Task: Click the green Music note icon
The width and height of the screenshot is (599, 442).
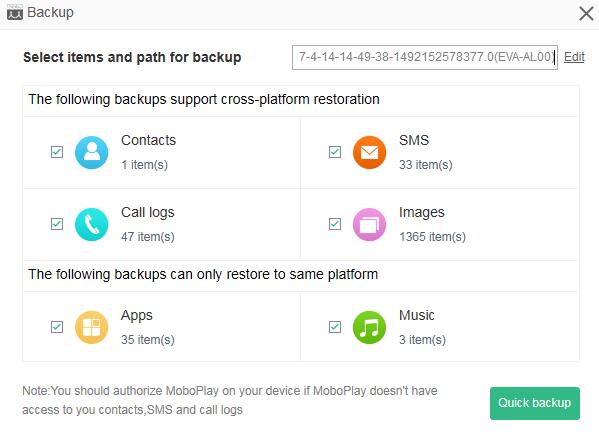Action: coord(369,327)
